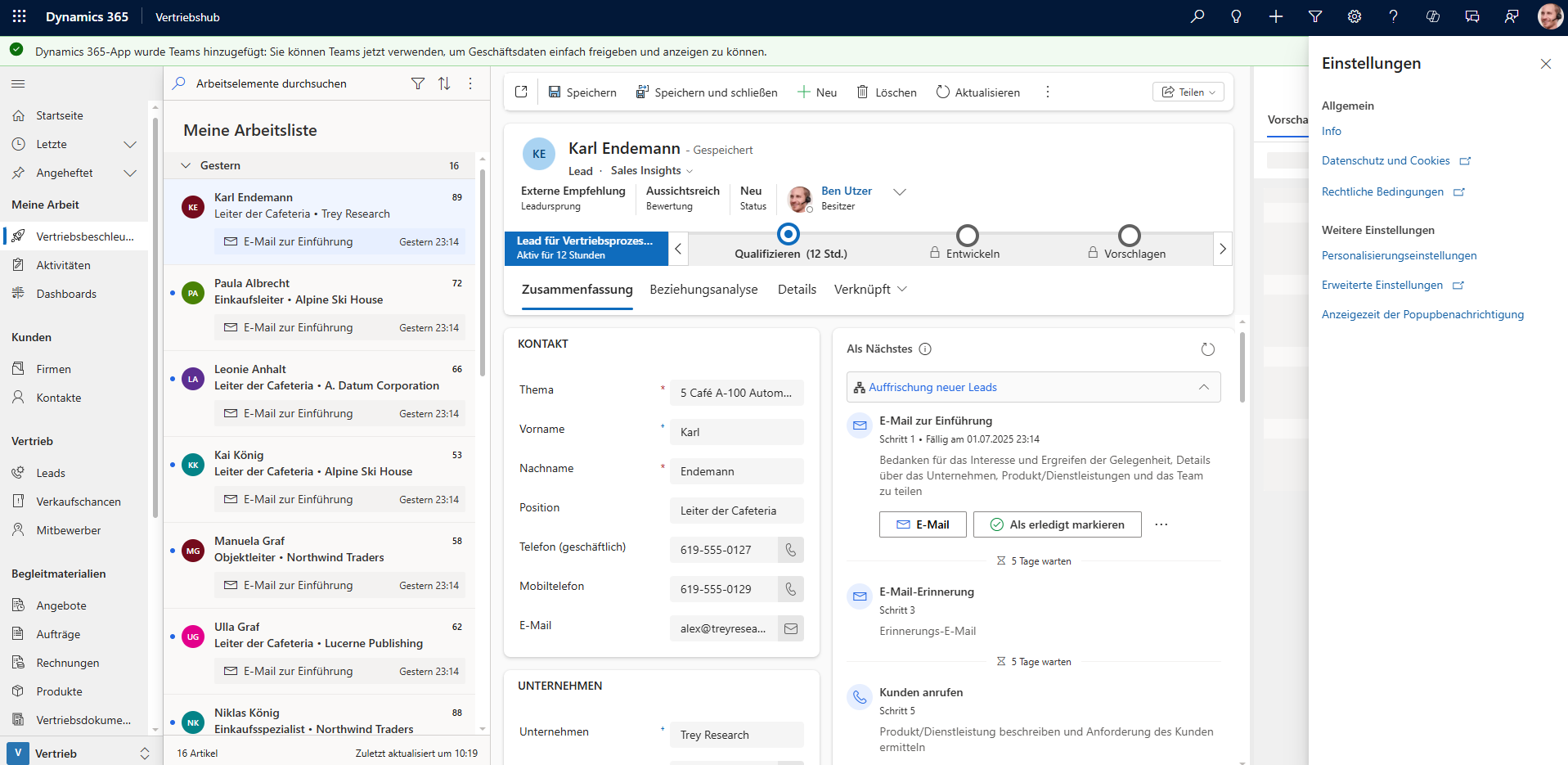
Task: Open the Details tab
Action: tap(797, 290)
